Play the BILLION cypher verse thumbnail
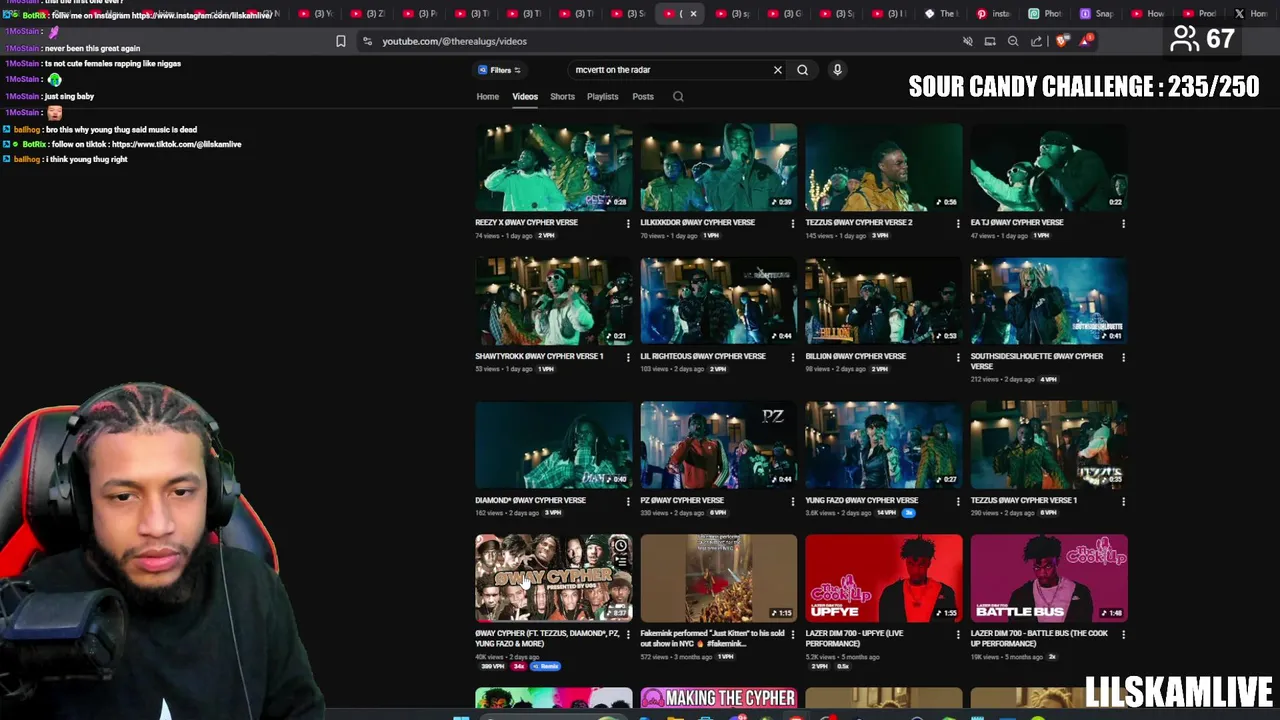This screenshot has height=720, width=1280. click(884, 301)
